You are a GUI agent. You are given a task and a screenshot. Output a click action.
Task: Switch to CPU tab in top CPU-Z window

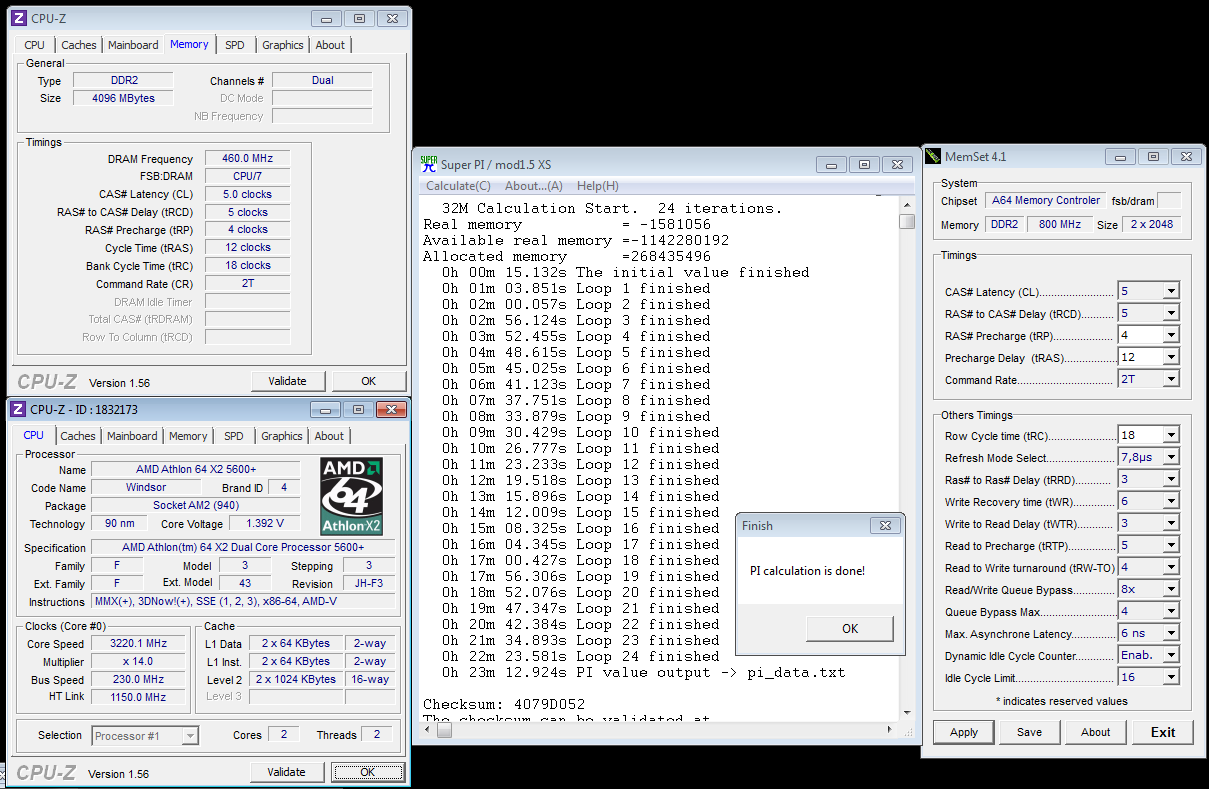[x=34, y=45]
